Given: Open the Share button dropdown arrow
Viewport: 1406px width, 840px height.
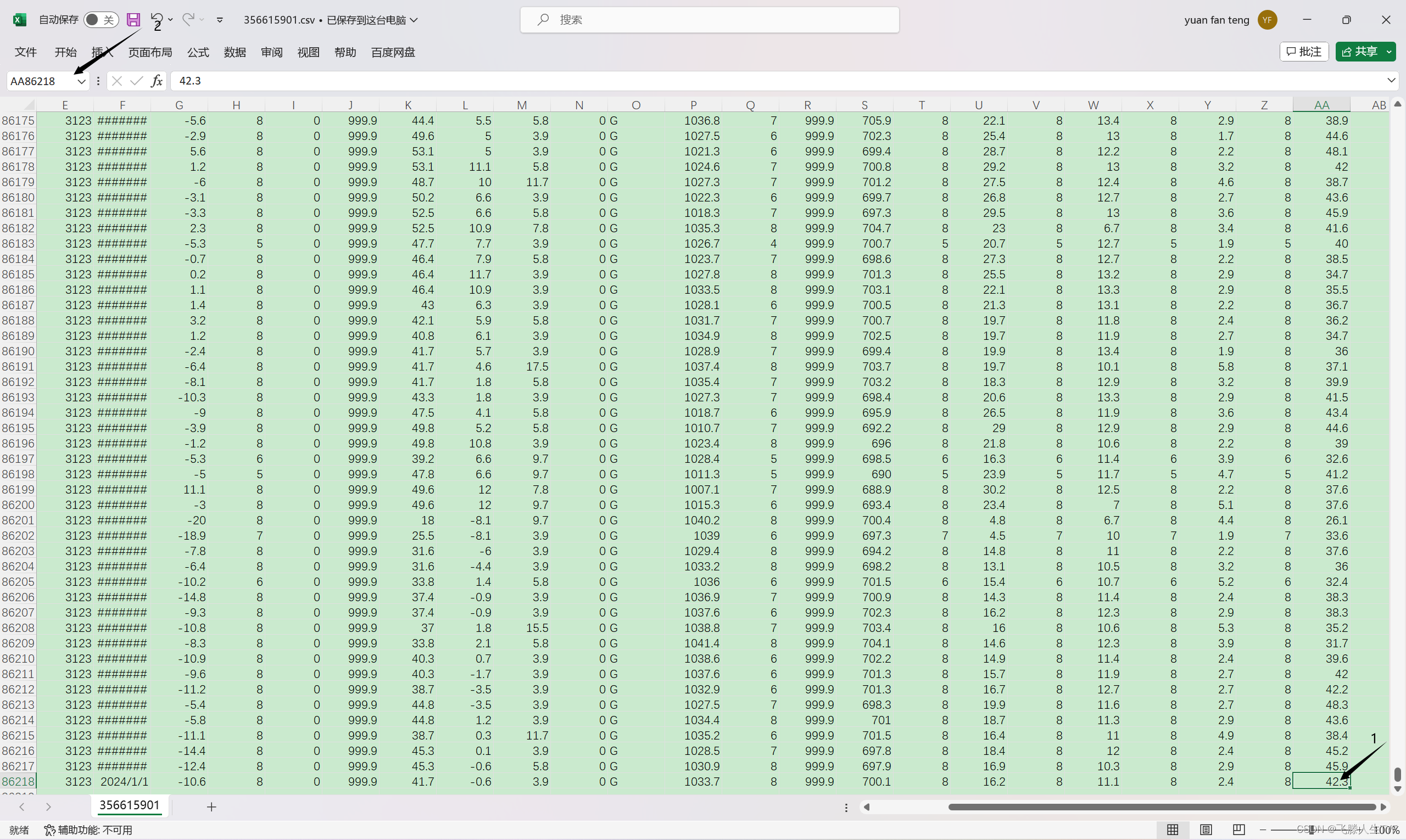Looking at the screenshot, I should point(1389,52).
